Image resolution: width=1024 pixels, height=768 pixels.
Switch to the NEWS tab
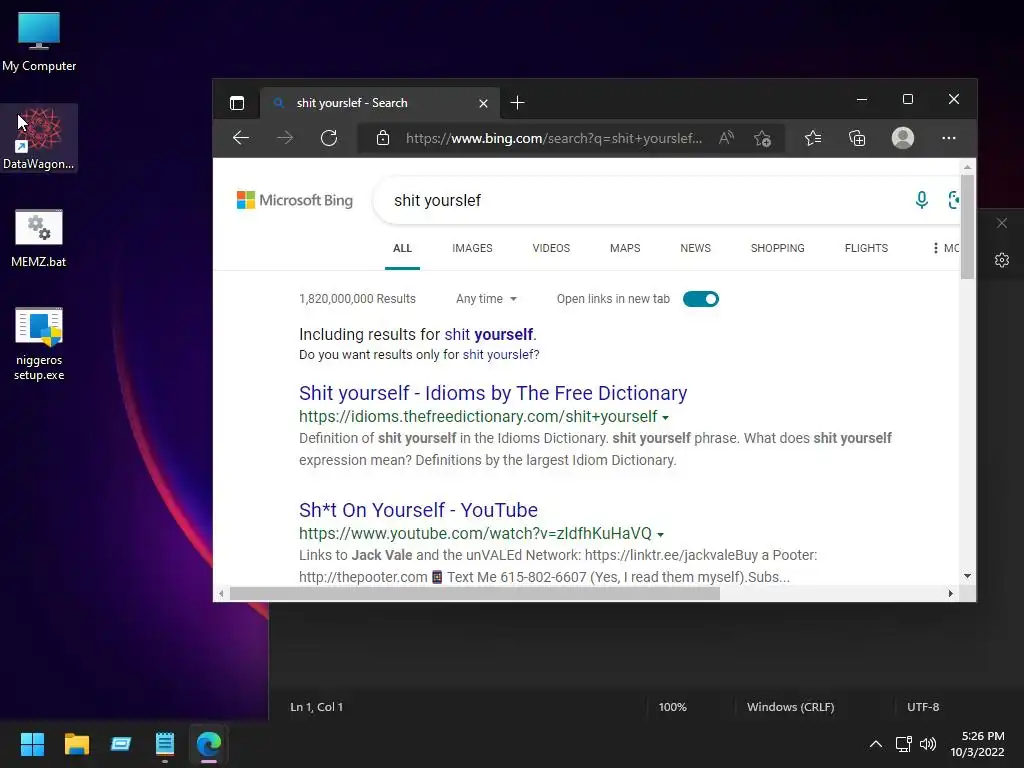pos(696,248)
